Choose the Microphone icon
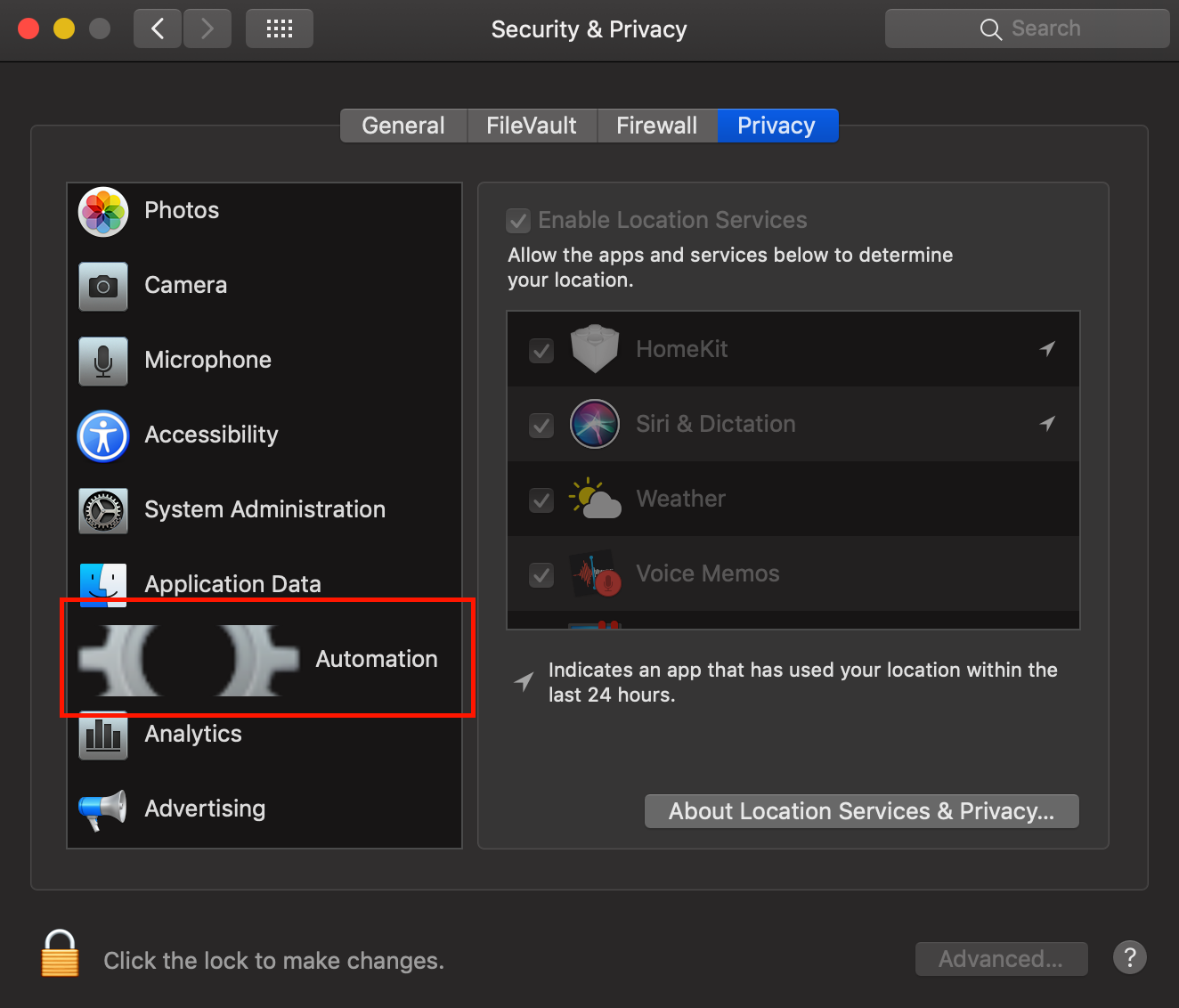 [103, 361]
